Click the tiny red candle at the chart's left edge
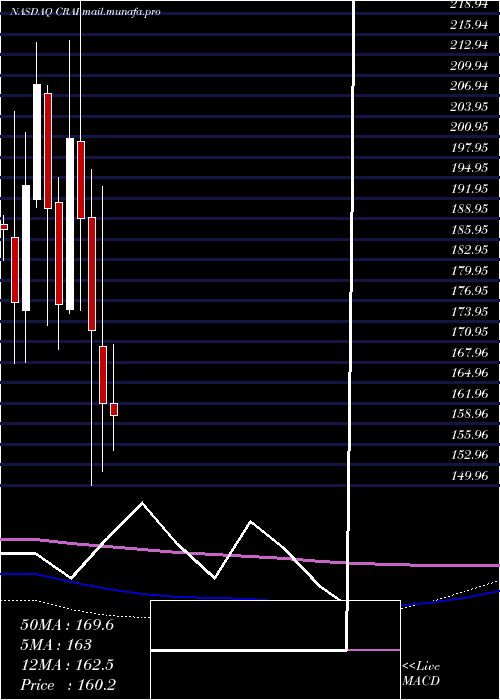 click(x=4, y=227)
